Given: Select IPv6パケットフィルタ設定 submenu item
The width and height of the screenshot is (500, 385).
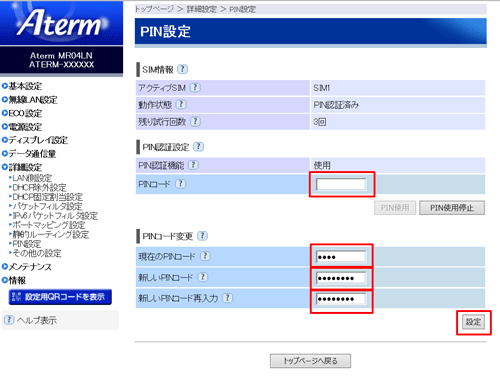Looking at the screenshot, I should (54, 215).
